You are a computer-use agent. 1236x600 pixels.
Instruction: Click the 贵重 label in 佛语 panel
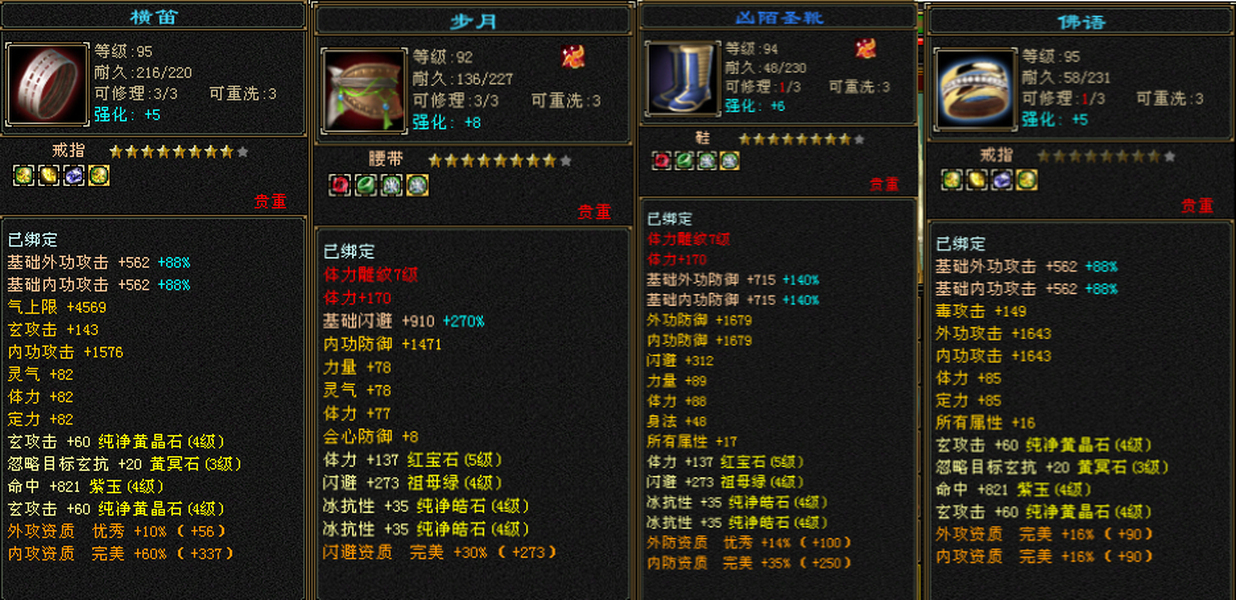coord(1197,205)
